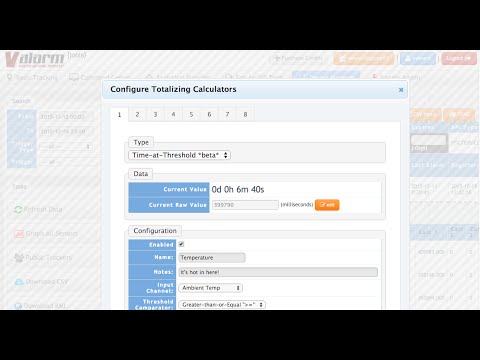Viewport: 480px width, 360px height.
Task: Close the Configure Totalizing Calculators dialog
Action: (401, 90)
